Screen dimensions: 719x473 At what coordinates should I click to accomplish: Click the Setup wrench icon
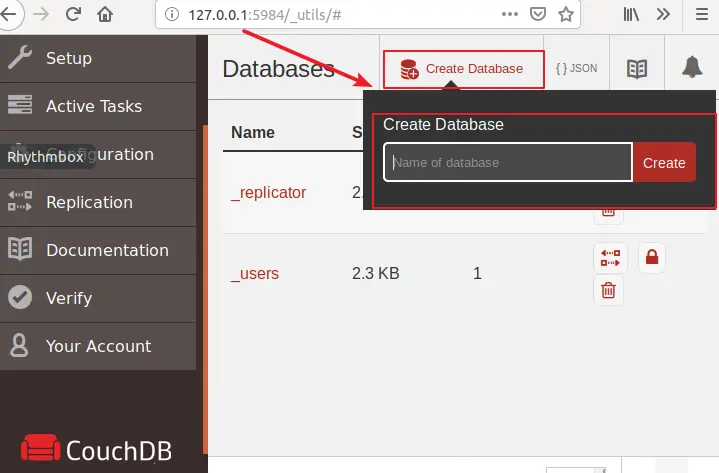coord(20,57)
